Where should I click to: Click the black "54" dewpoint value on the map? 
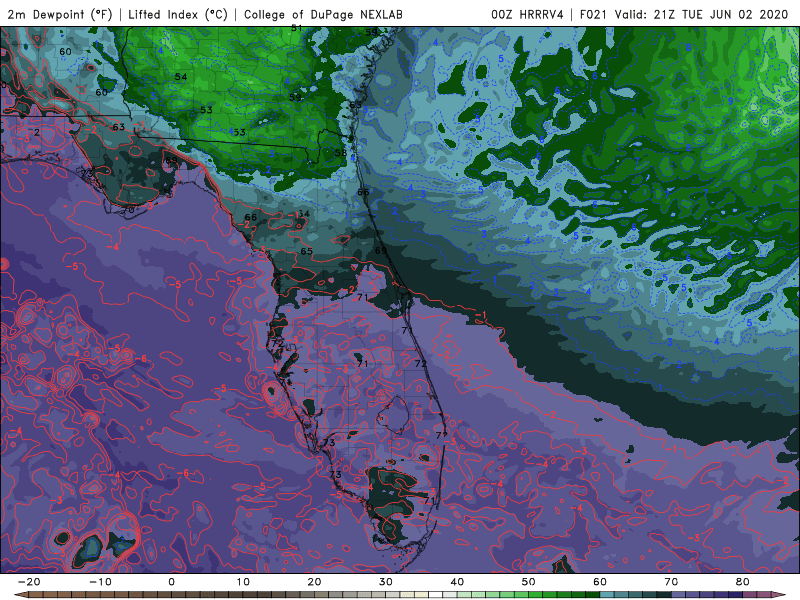[181, 77]
